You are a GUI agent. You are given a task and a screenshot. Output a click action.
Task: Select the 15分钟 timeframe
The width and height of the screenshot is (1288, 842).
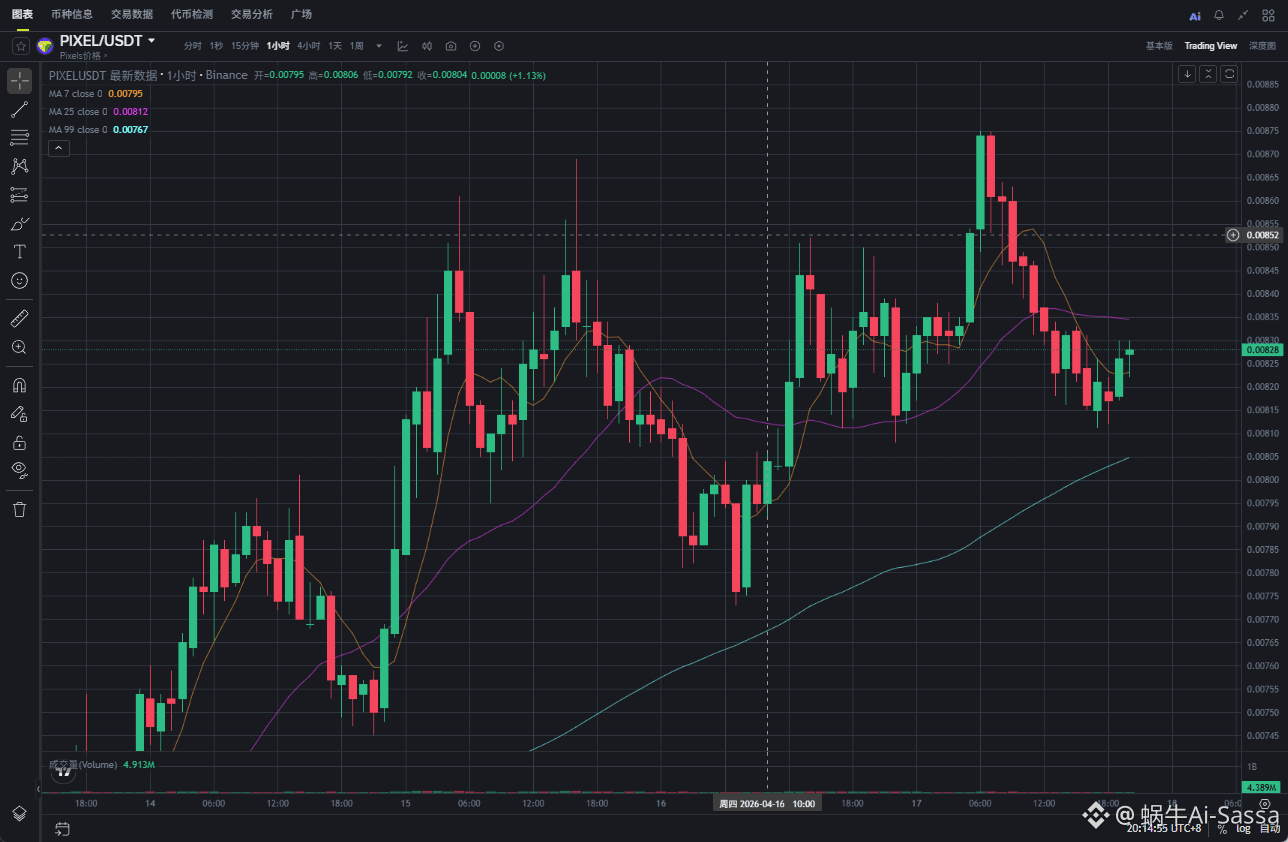(x=245, y=46)
